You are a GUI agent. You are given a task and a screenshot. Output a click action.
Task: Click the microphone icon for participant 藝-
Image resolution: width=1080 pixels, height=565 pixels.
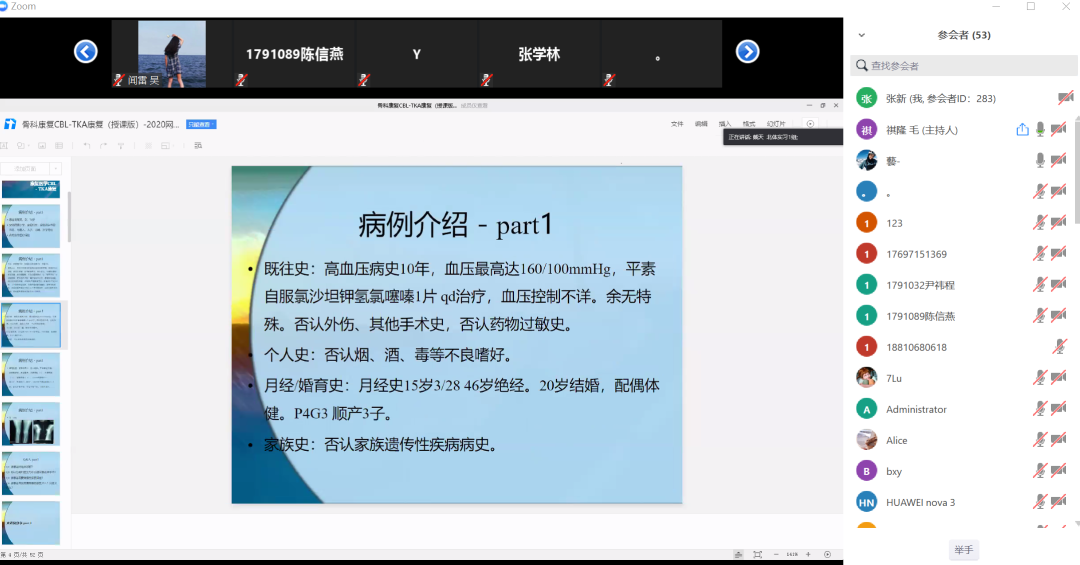point(1040,160)
